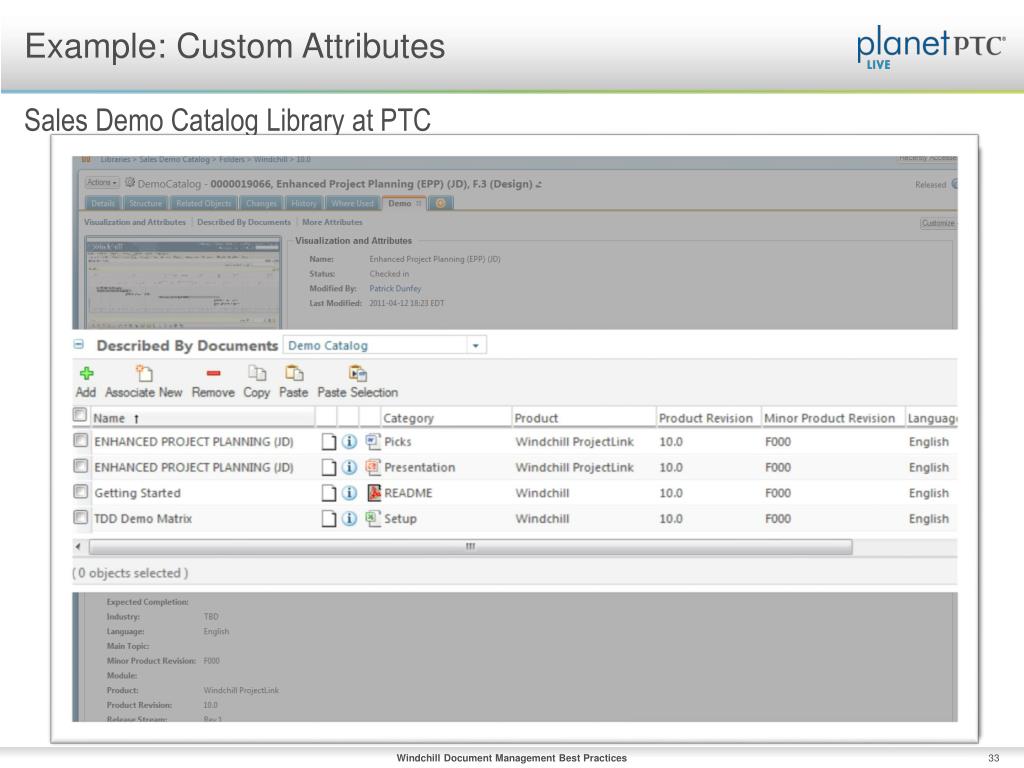Screen dimensions: 1024x768
Task: Collapse the Described By Documents section
Action: (x=79, y=344)
